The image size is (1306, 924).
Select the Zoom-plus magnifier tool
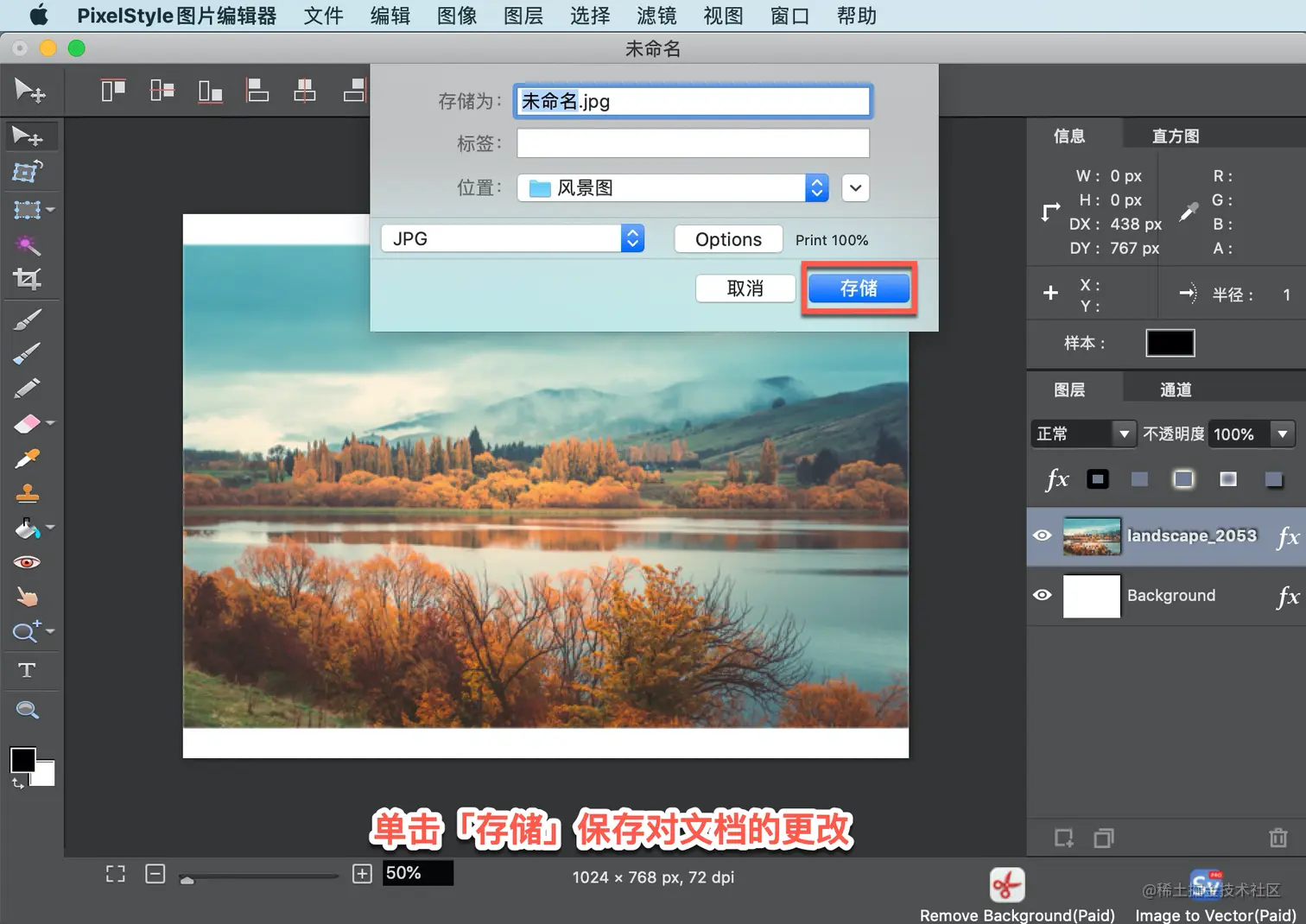point(27,632)
